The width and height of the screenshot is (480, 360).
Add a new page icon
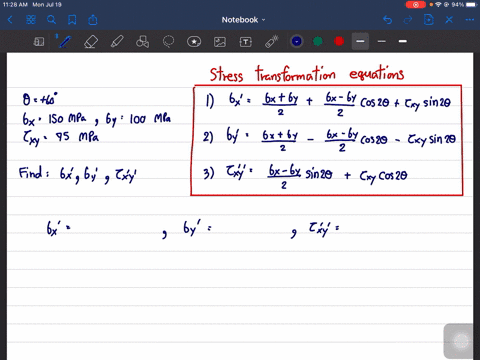[x=429, y=20]
